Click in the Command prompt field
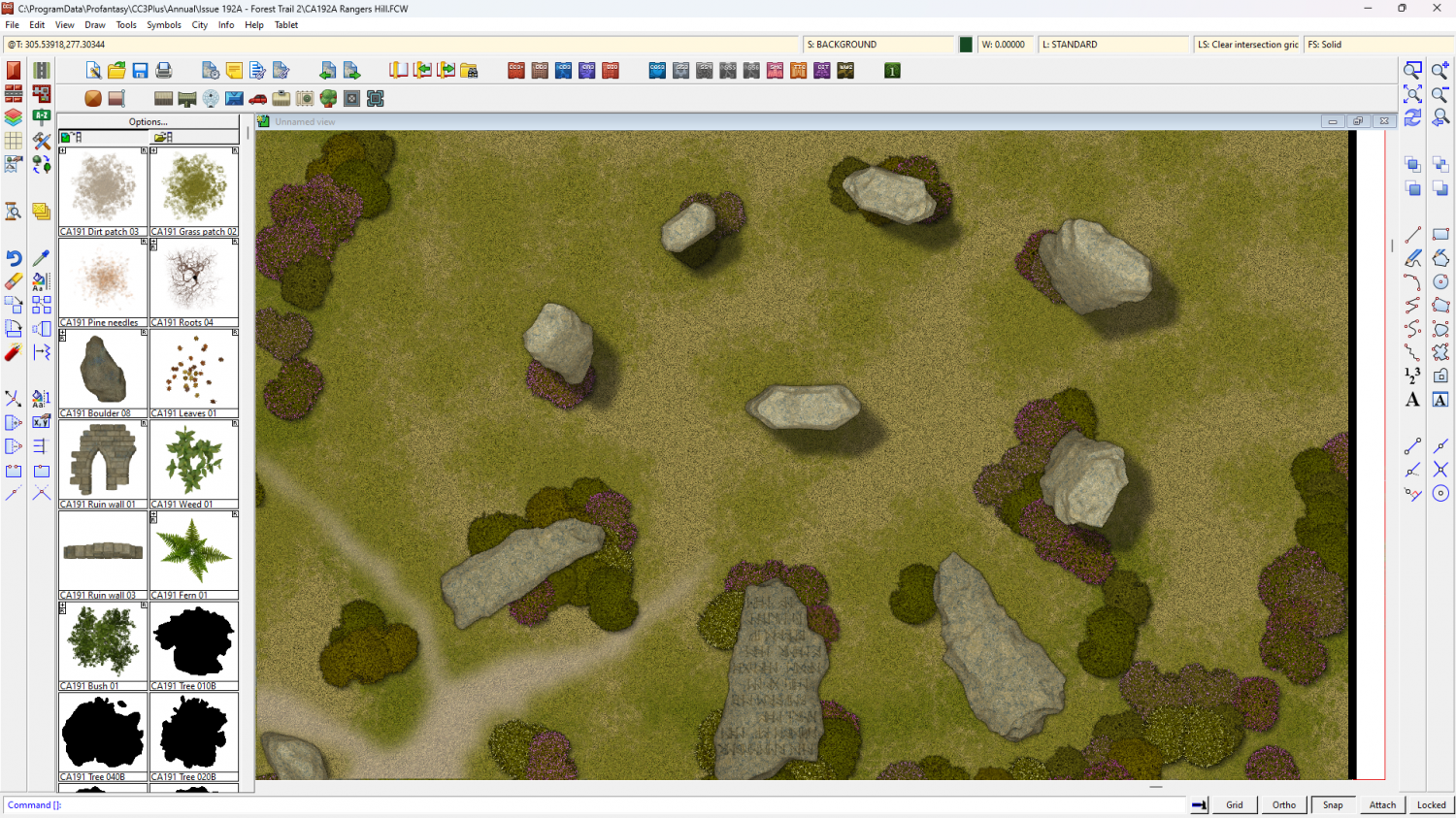Image resolution: width=1456 pixels, height=818 pixels. click(x=594, y=804)
